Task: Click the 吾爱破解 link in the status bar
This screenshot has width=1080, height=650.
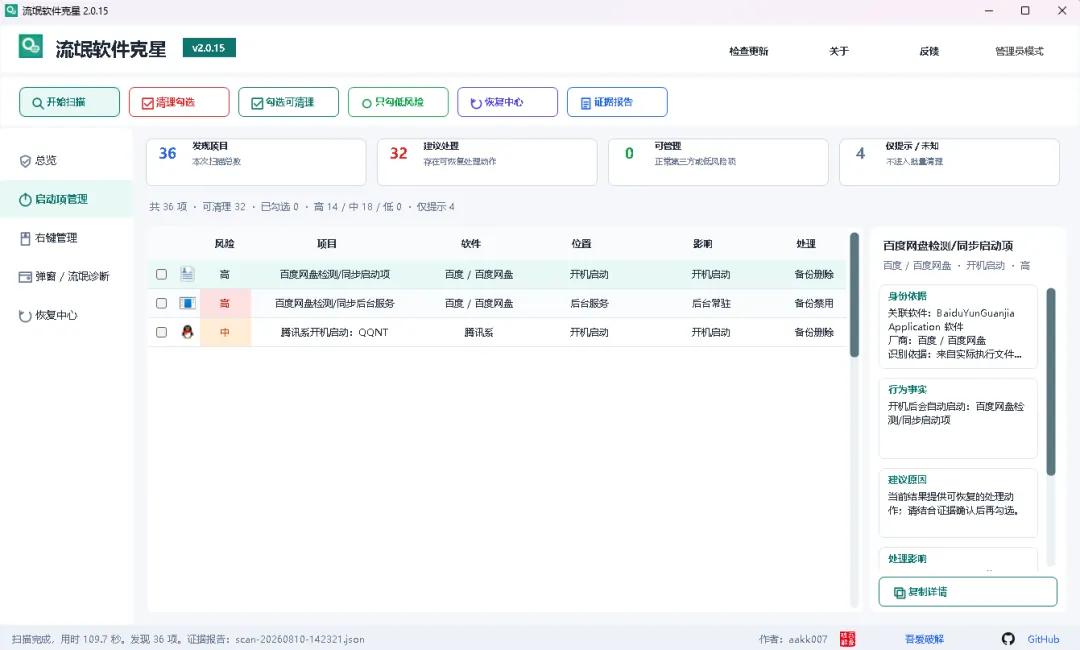Action: pyautogui.click(x=924, y=639)
